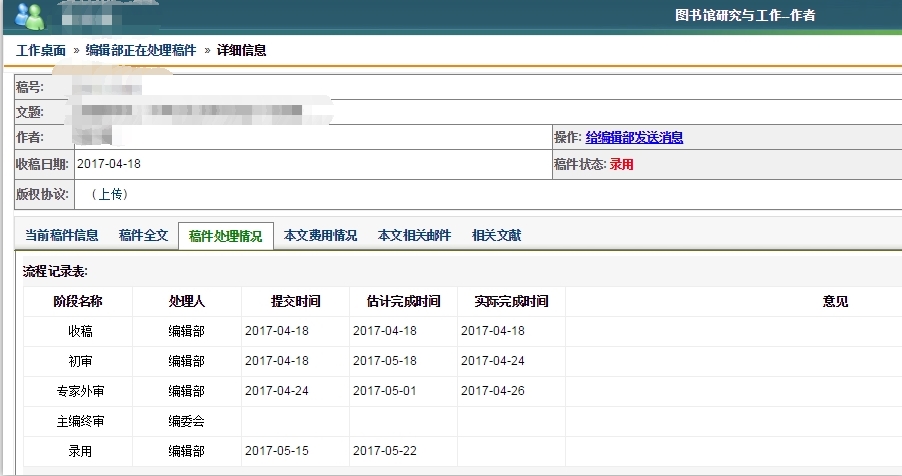
Task: Click the 阶段名称 column header
Action: (78, 301)
